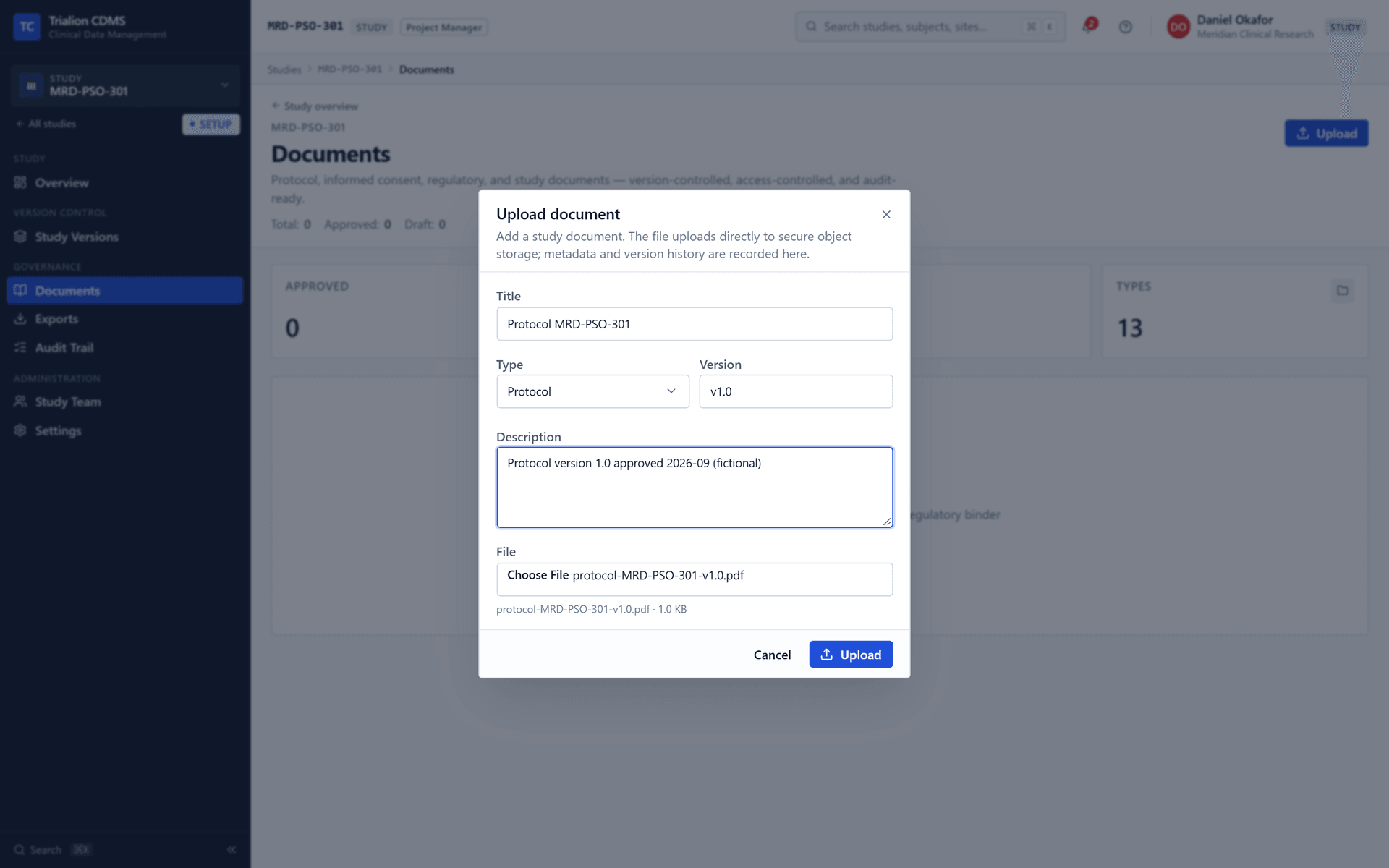Click the MRD-PSO-301 breadcrumb
The image size is (1389, 868).
[x=349, y=69]
